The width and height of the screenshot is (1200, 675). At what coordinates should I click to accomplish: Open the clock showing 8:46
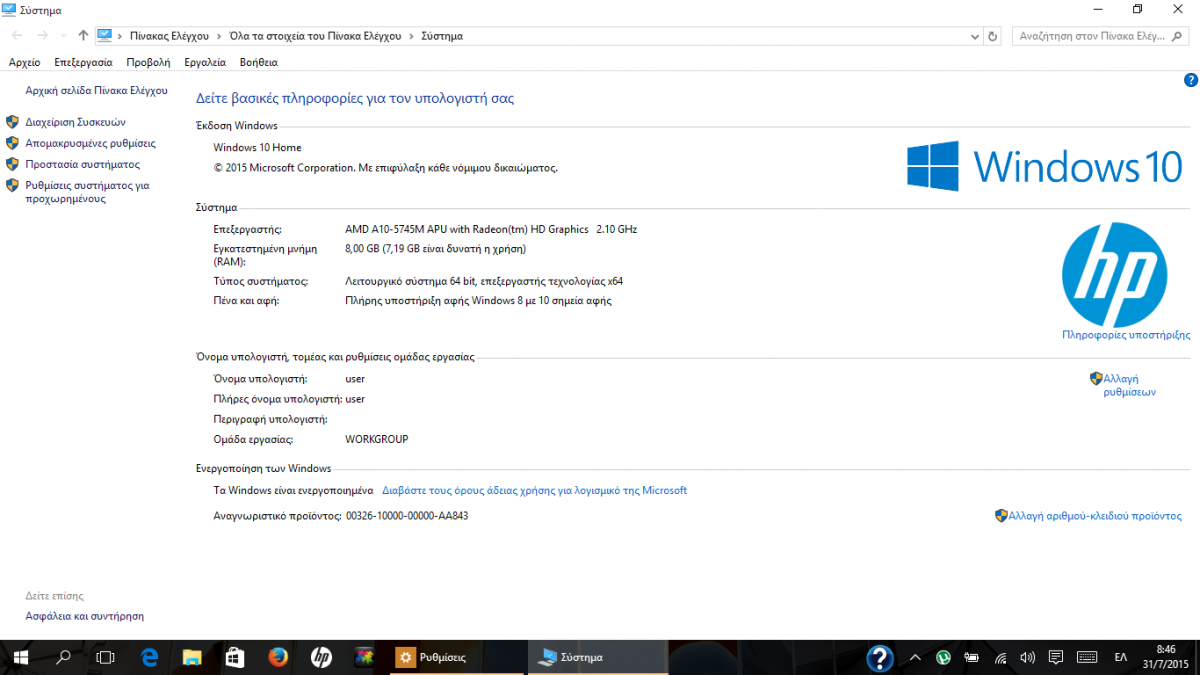[1166, 657]
